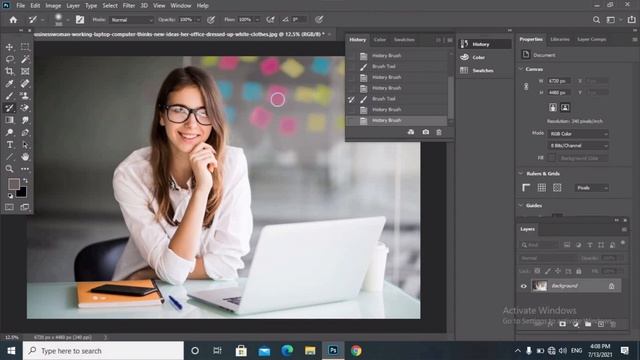Select the Zoom tool

[x=9, y=169]
